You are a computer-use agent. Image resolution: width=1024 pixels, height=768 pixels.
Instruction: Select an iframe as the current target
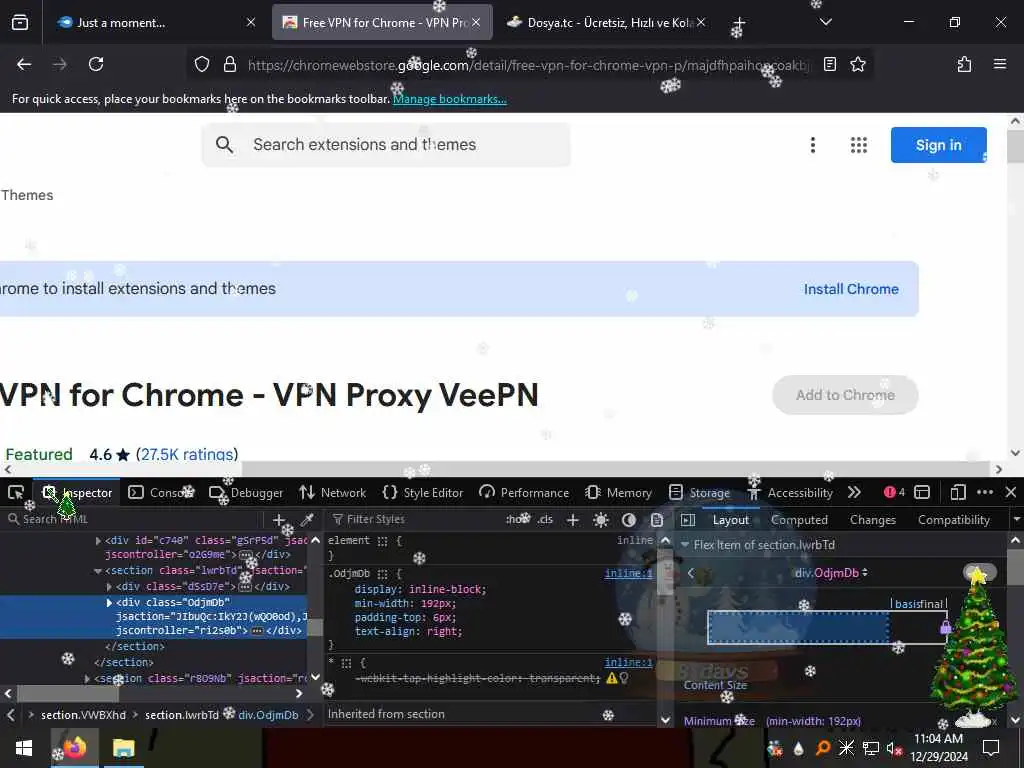click(x=922, y=492)
